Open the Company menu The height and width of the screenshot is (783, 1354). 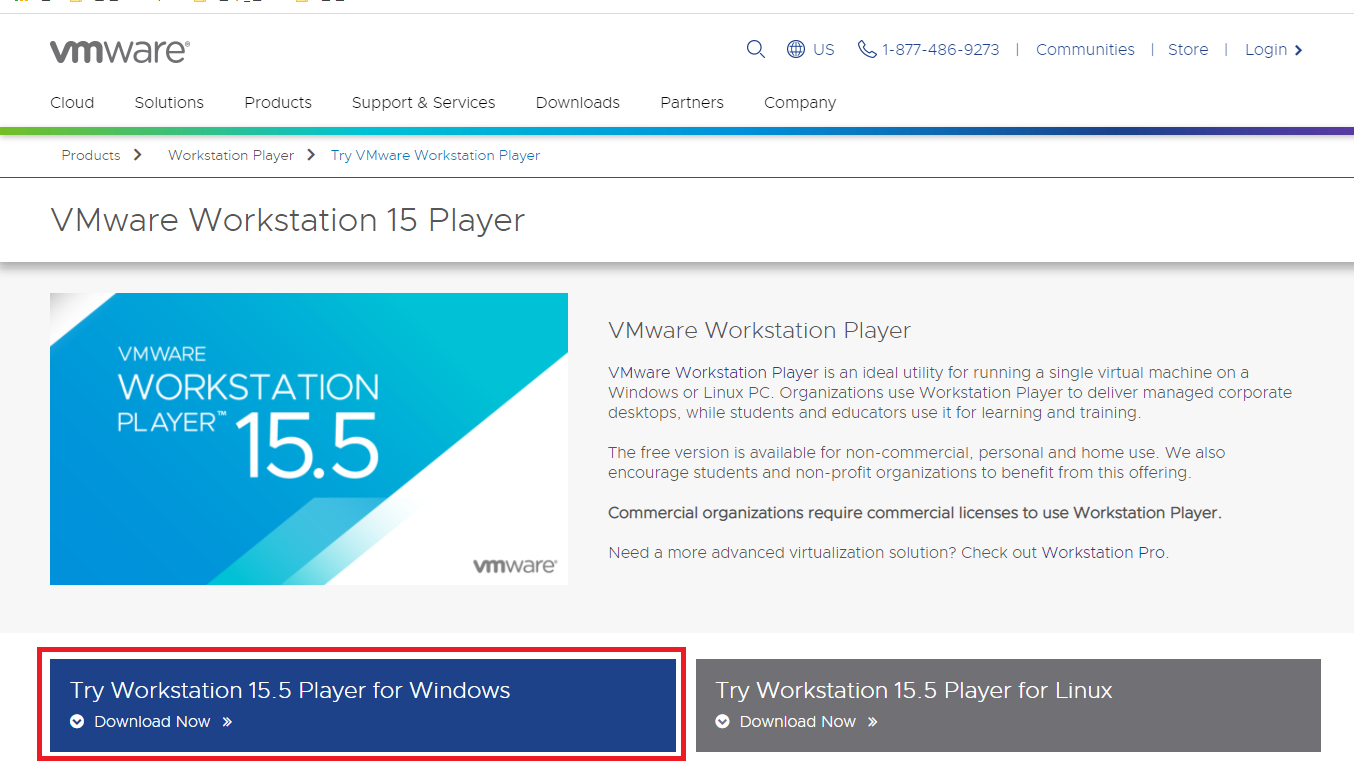[x=800, y=102]
